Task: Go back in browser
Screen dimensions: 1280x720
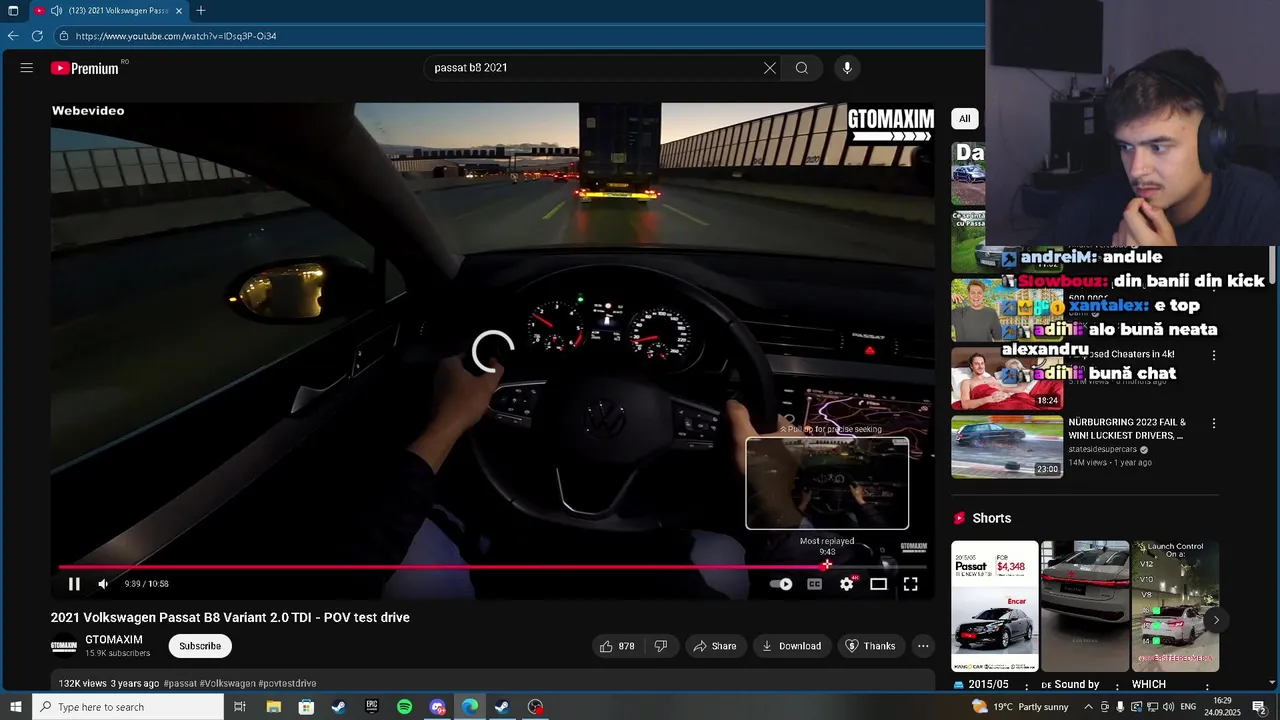Action: coord(13,36)
